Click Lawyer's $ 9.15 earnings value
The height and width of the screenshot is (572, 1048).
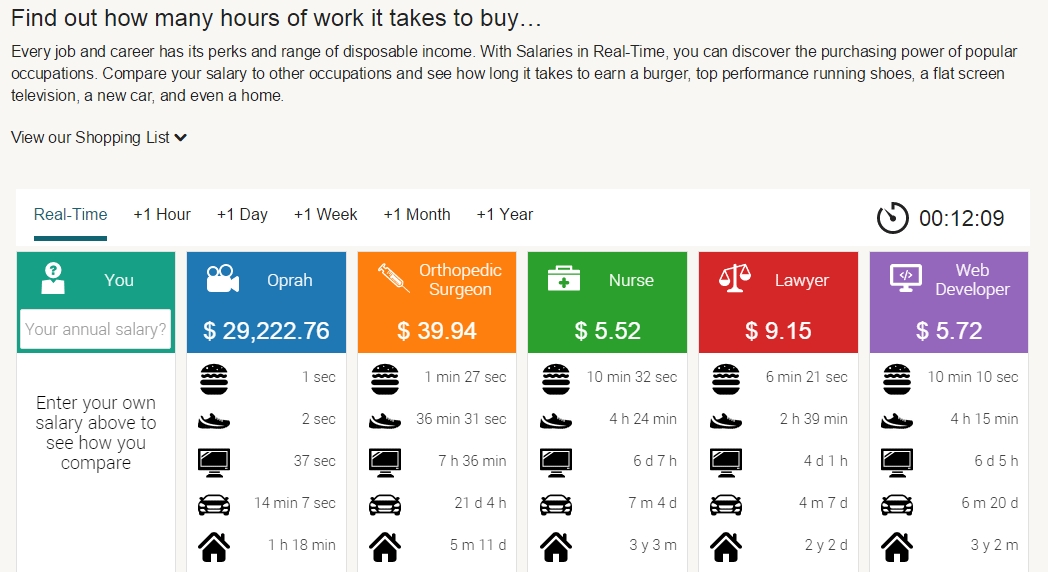point(779,331)
